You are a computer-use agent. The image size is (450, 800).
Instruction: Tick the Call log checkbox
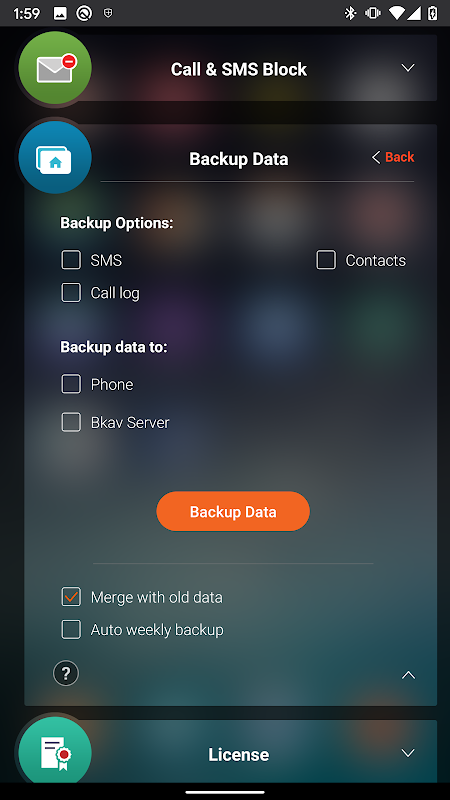[71, 293]
